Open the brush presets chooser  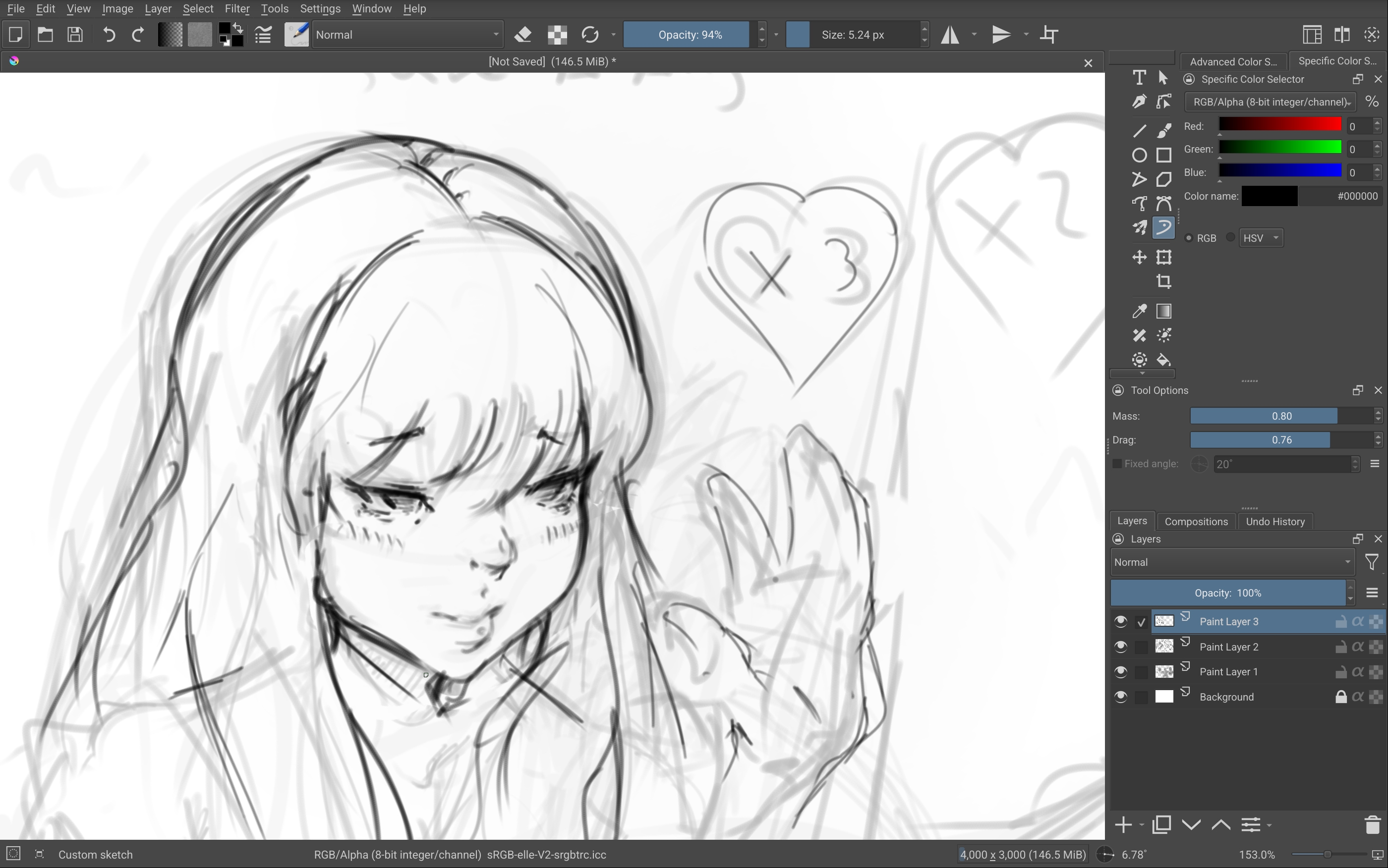pyautogui.click(x=296, y=35)
